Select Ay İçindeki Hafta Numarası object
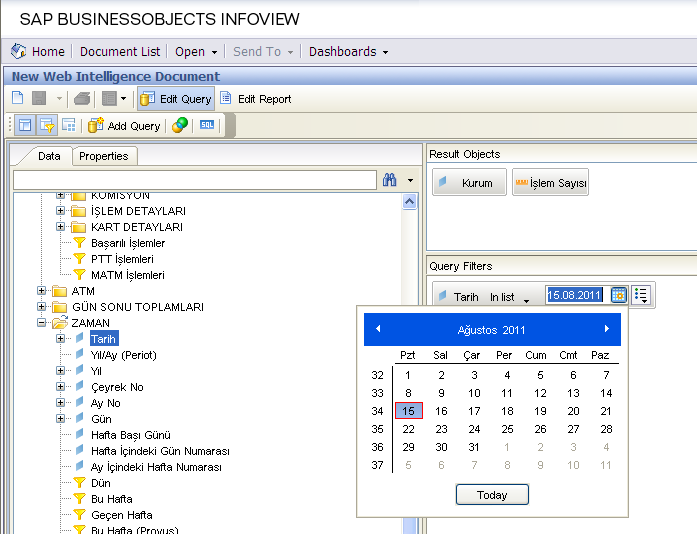This screenshot has height=534, width=697. (x=156, y=467)
